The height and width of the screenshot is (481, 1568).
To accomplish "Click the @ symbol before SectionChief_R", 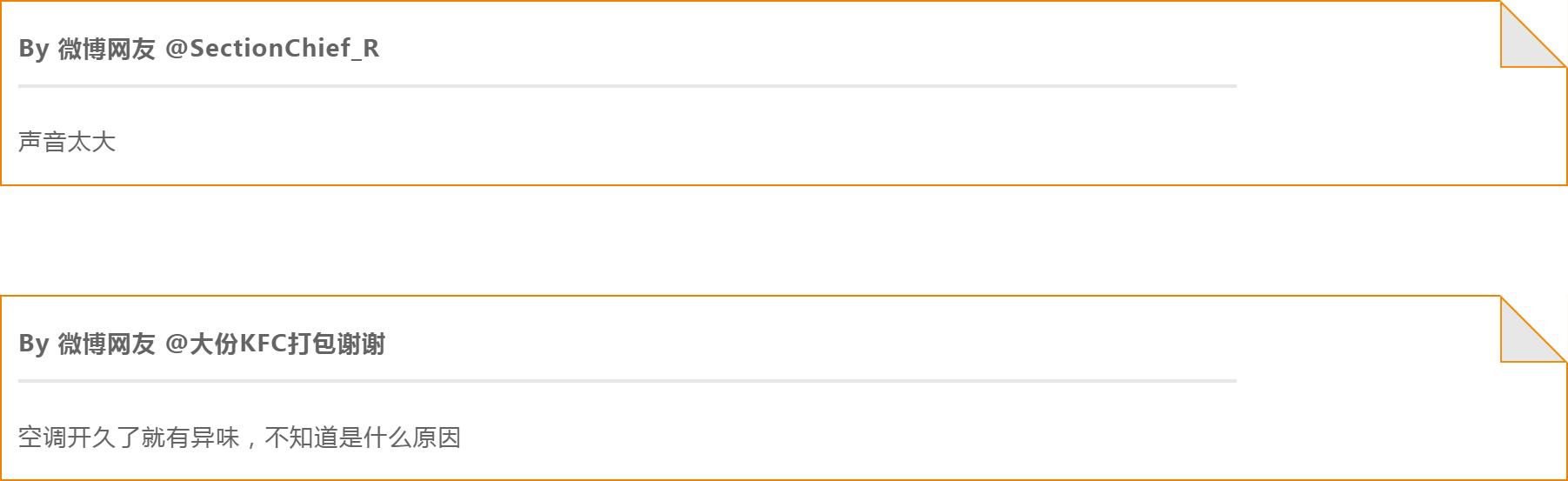I will 176,49.
